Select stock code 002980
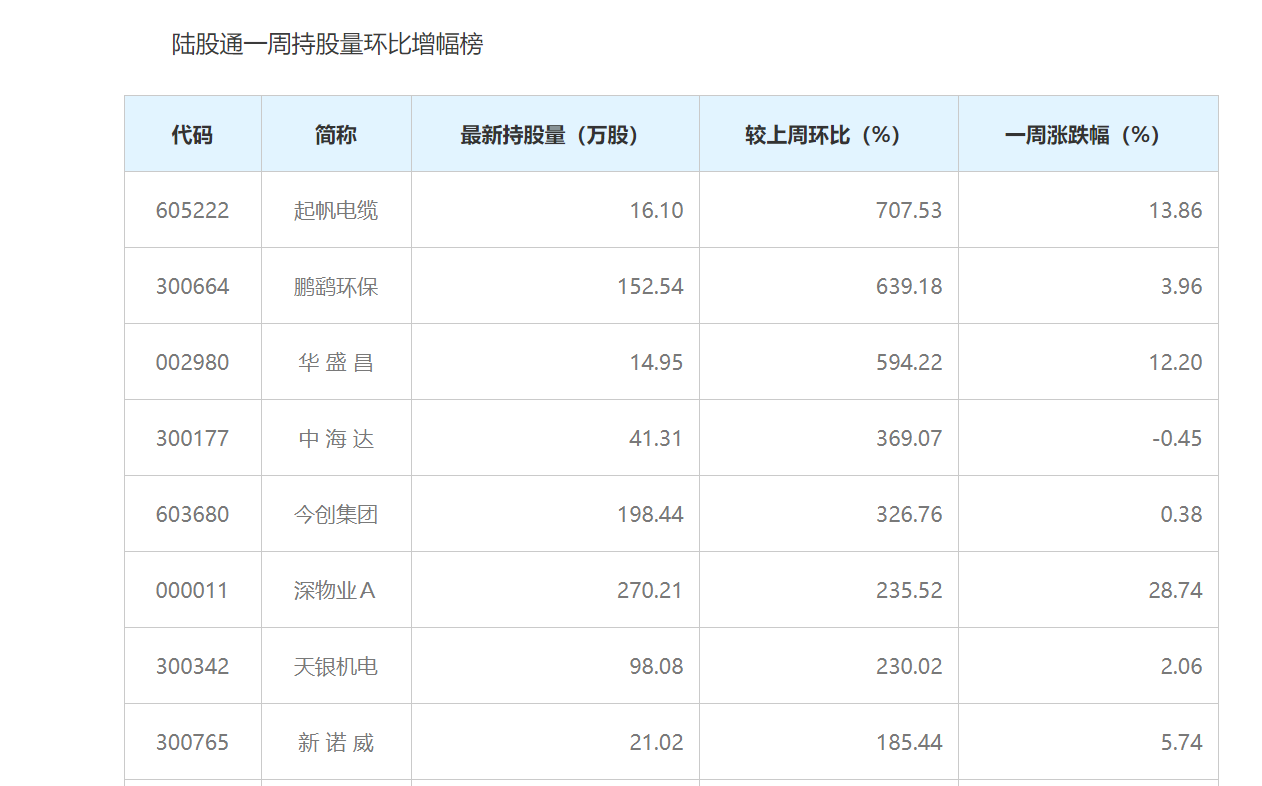Image resolution: width=1262 pixels, height=786 pixels. tap(192, 363)
